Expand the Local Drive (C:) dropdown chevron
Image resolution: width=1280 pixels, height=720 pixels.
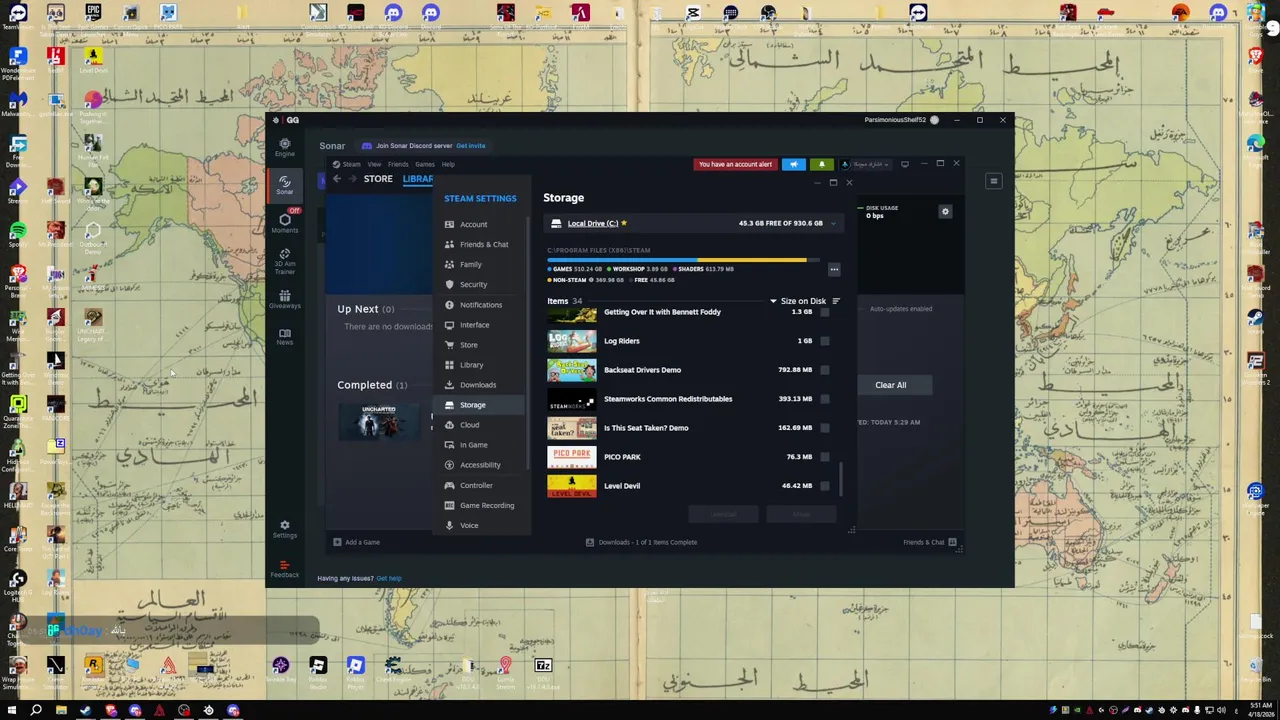point(833,224)
